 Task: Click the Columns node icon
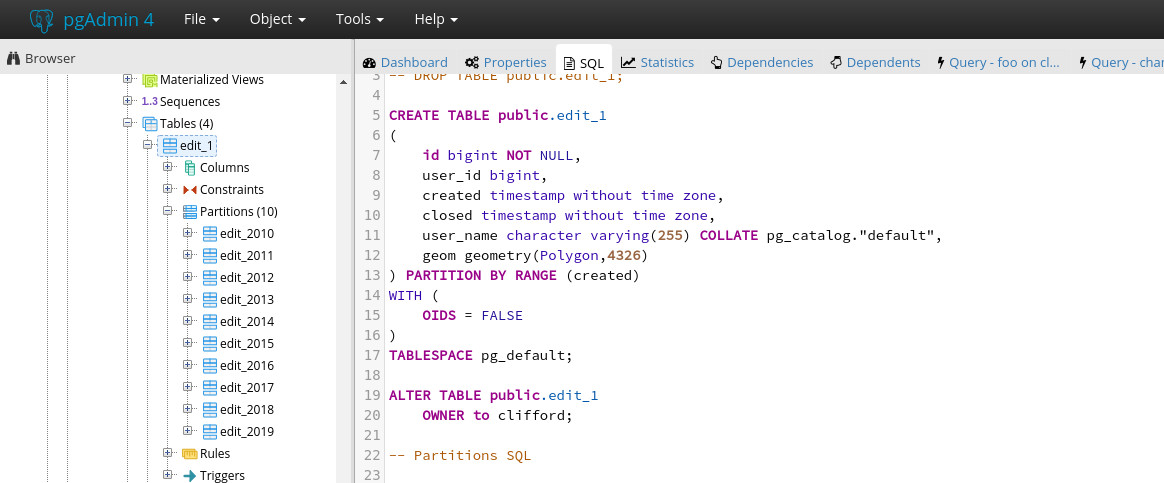click(189, 168)
